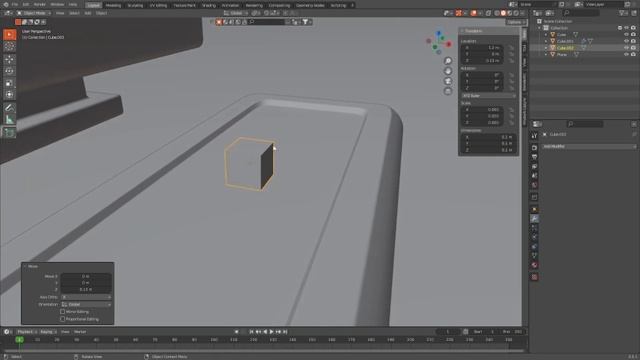640x360 pixels.
Task: Toggle X-ray icon in viewport header
Action: pos(488,13)
